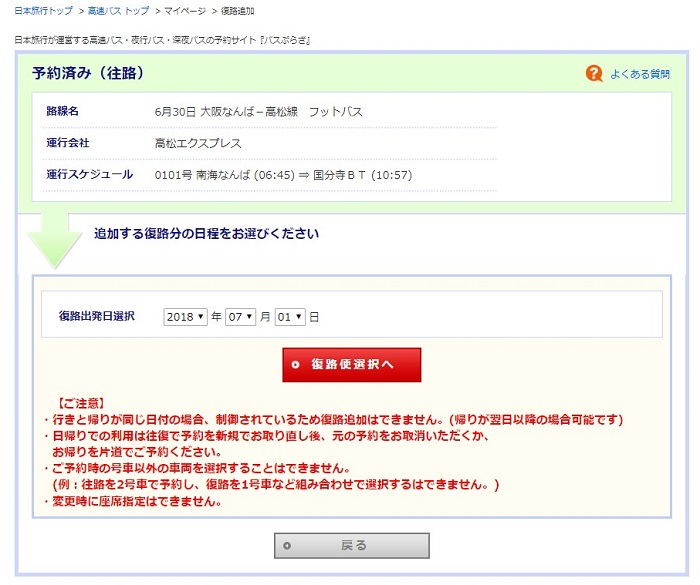Click the red 【ご注意】 notice heading
700x585 pixels.
tap(88, 403)
